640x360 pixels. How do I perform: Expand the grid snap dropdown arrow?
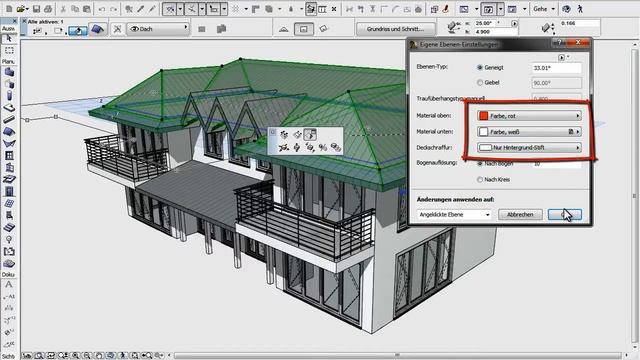tap(246, 9)
